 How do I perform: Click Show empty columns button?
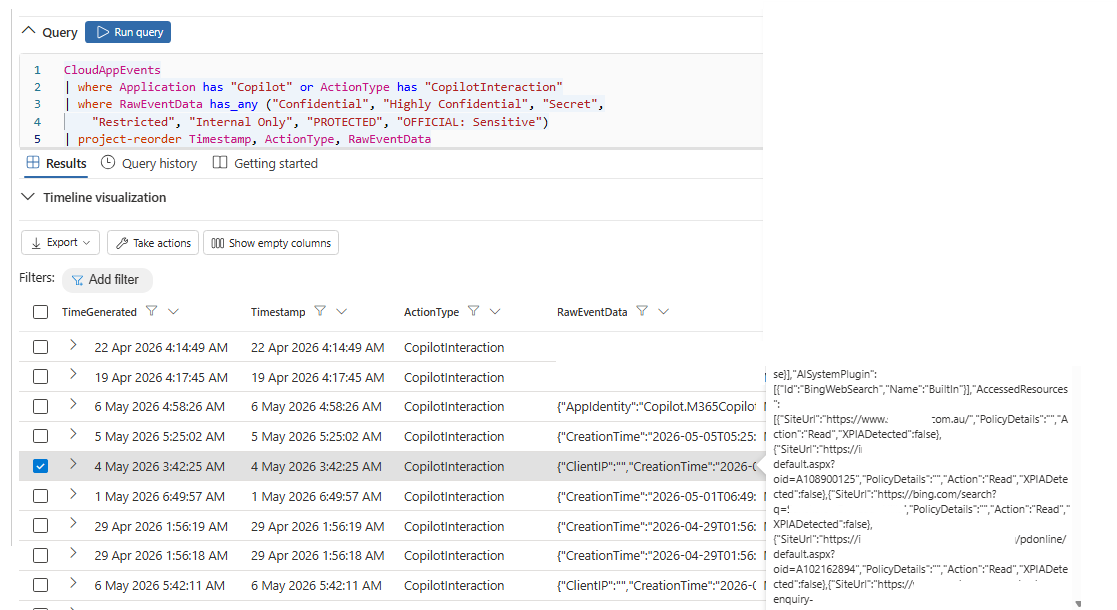coord(271,243)
